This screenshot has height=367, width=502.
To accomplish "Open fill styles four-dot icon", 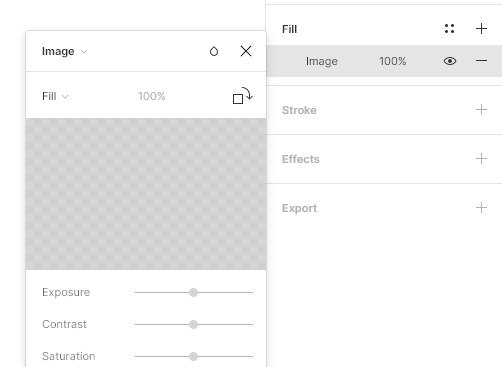I will click(x=449, y=29).
